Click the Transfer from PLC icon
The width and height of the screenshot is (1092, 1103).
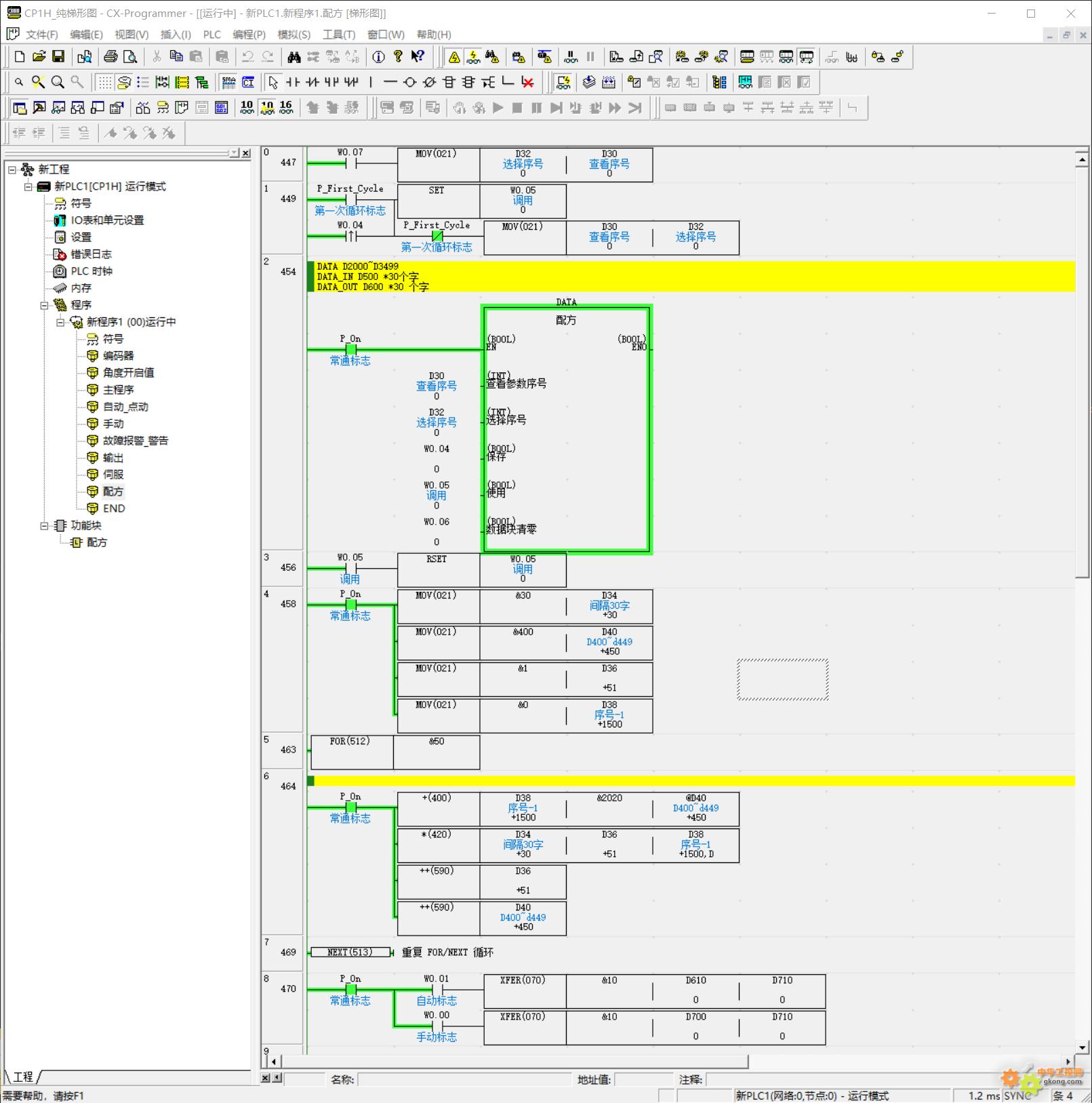tap(636, 57)
